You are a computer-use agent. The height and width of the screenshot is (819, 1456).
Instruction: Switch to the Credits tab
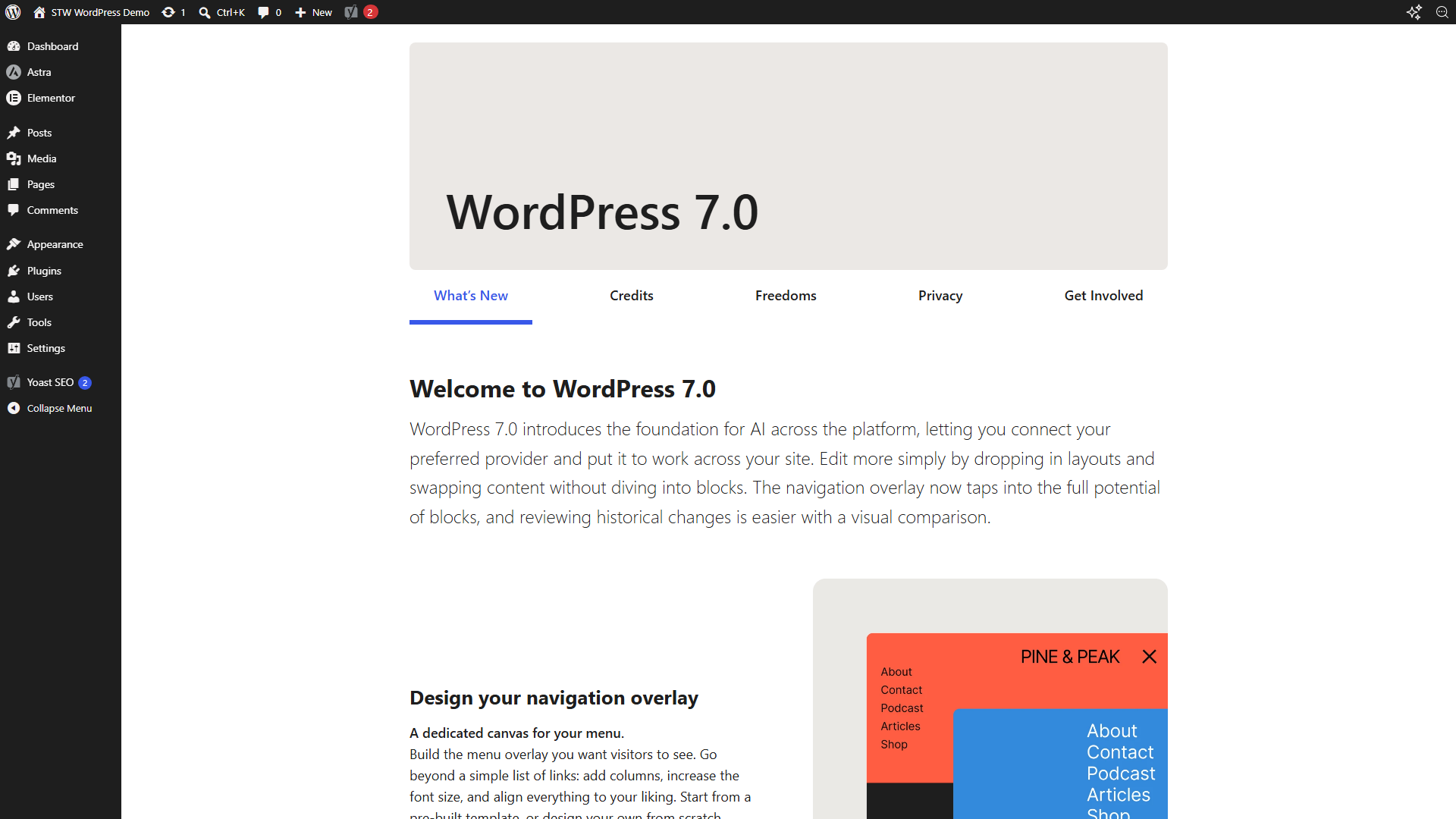click(x=632, y=296)
